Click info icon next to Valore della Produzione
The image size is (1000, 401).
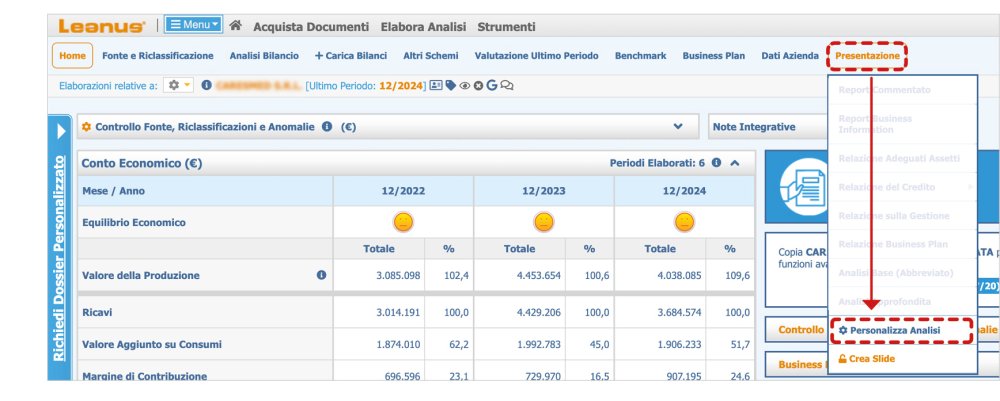321,275
